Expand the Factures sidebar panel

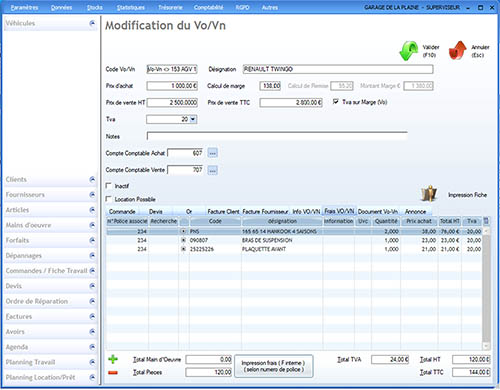coord(92,316)
